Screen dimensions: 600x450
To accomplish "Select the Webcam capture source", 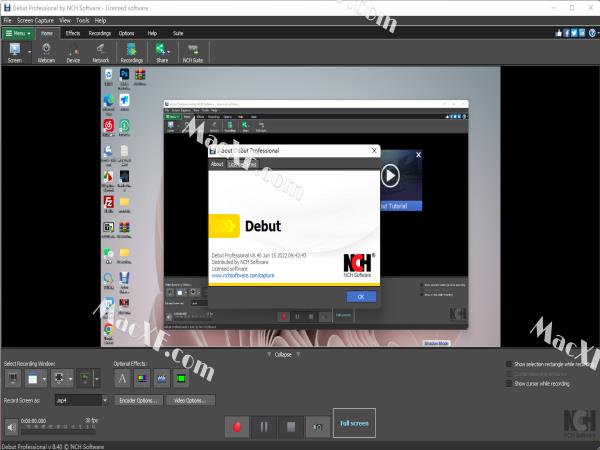I will point(46,52).
